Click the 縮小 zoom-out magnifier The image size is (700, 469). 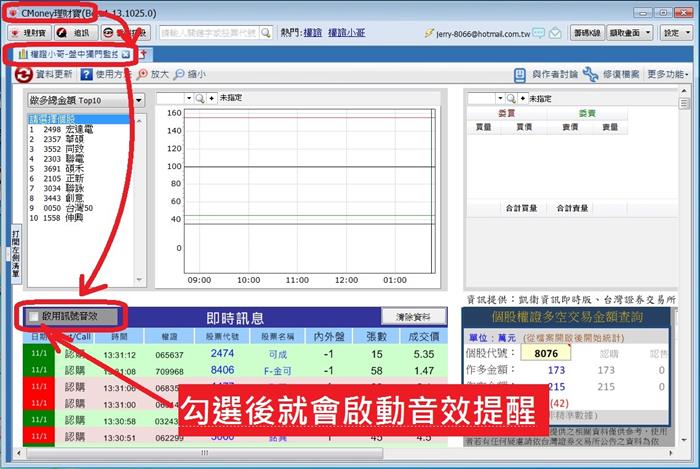179,74
